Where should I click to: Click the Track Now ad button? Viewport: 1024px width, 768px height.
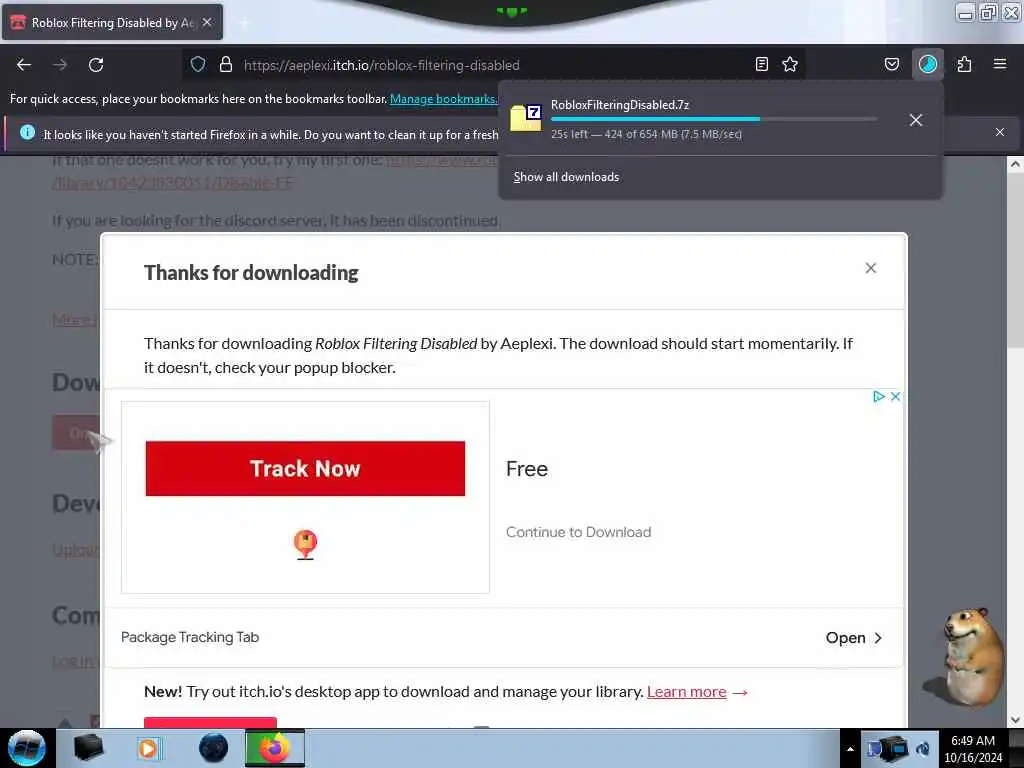(x=305, y=468)
